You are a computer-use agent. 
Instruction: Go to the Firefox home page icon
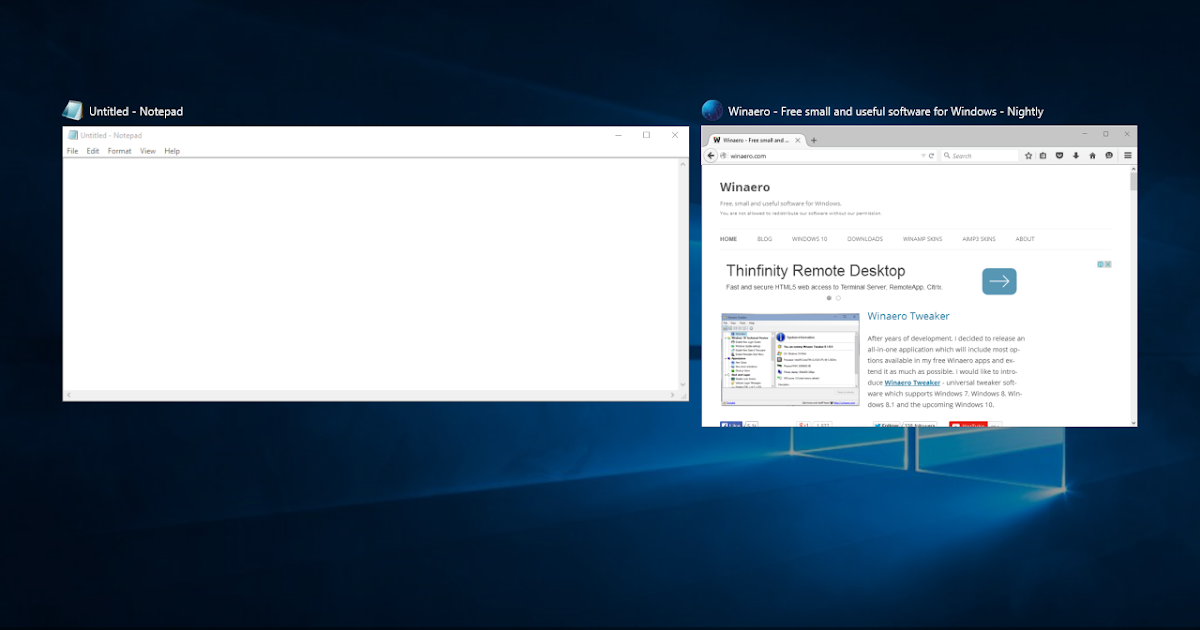[x=1092, y=155]
